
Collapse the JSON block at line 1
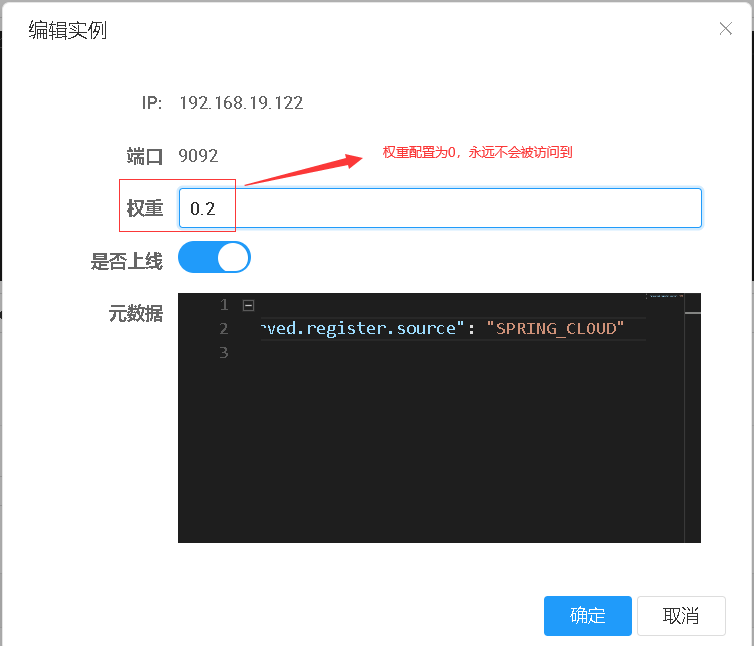click(248, 305)
